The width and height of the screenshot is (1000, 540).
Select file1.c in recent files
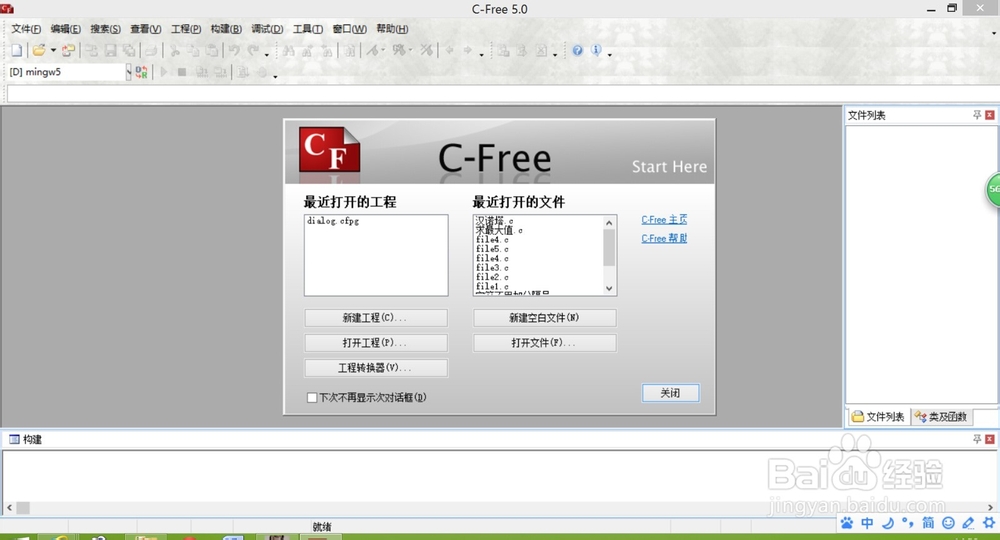coord(492,286)
